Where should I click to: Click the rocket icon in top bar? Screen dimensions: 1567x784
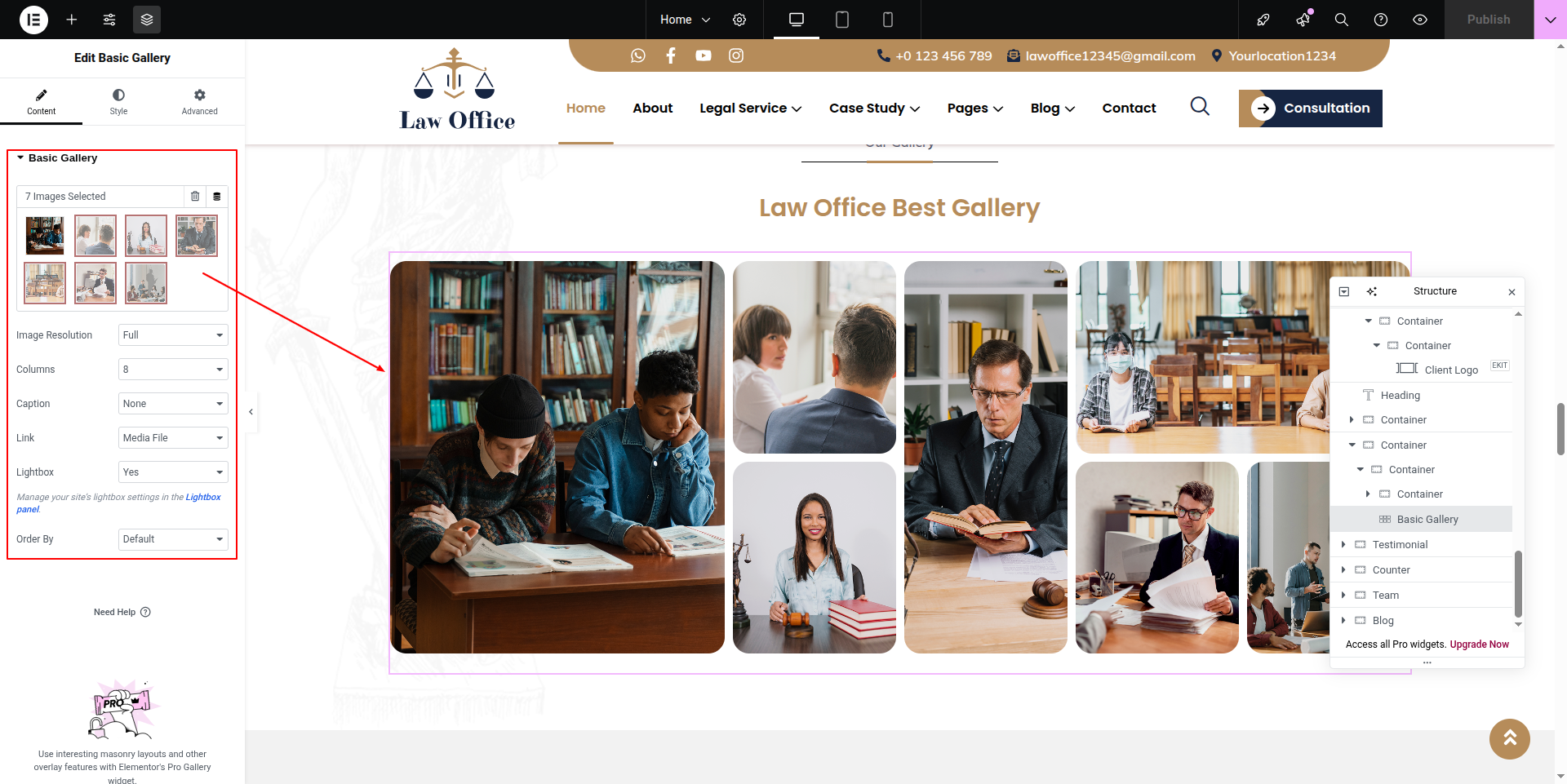pos(1263,20)
